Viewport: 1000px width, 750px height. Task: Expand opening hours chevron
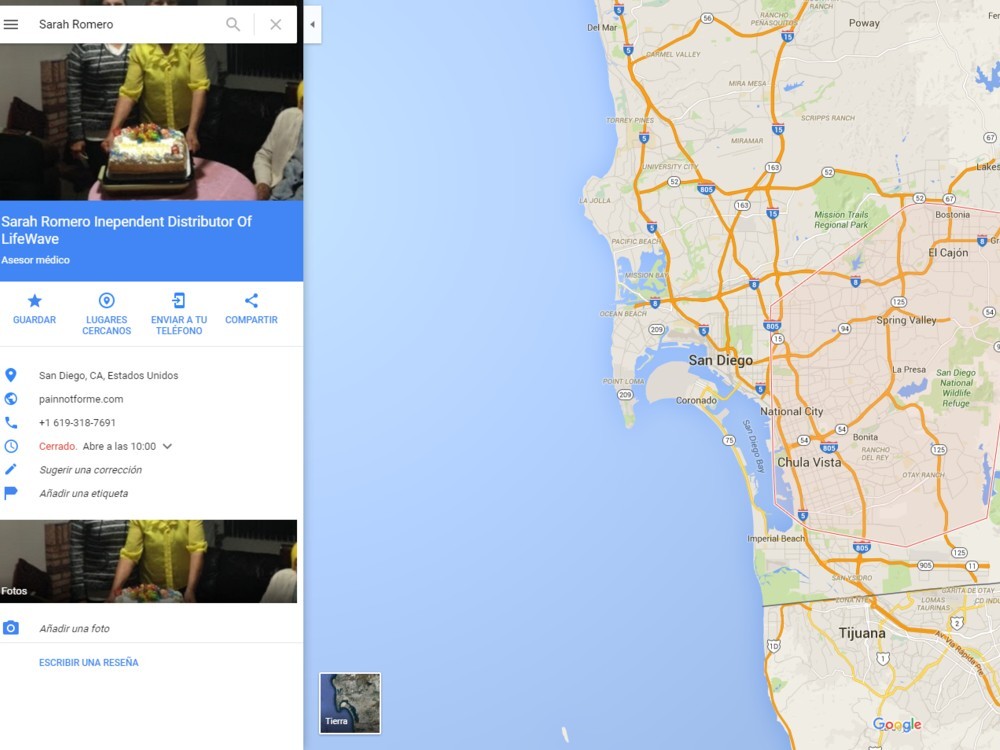click(167, 446)
